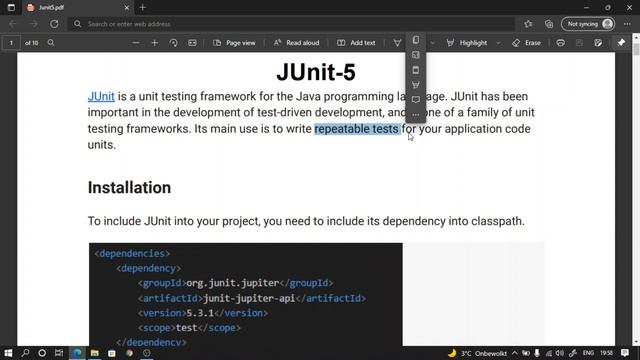The width and height of the screenshot is (640, 360).
Task: Start Read aloud
Action: click(x=296, y=42)
